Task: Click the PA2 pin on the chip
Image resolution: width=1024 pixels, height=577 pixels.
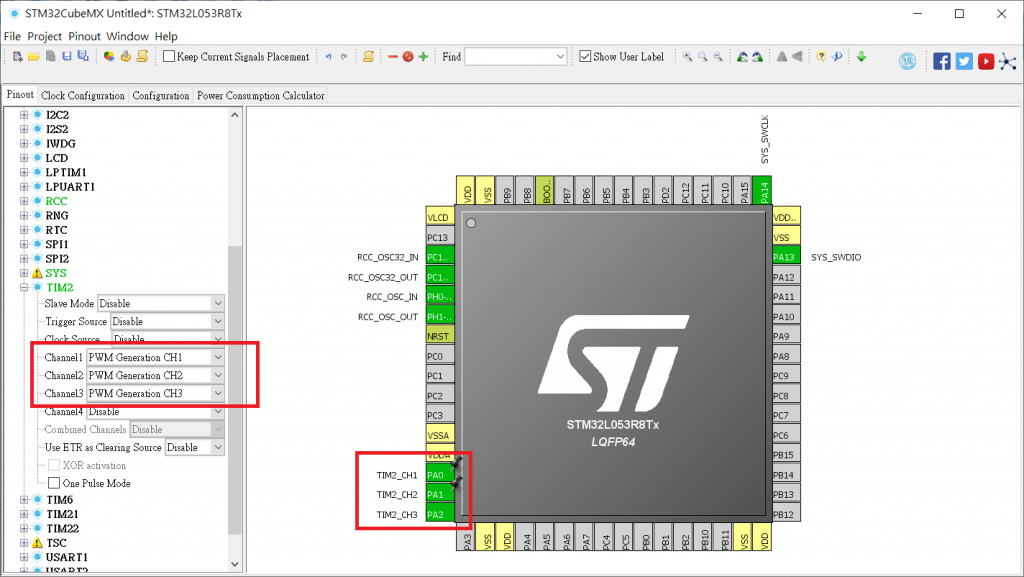Action: tap(440, 514)
